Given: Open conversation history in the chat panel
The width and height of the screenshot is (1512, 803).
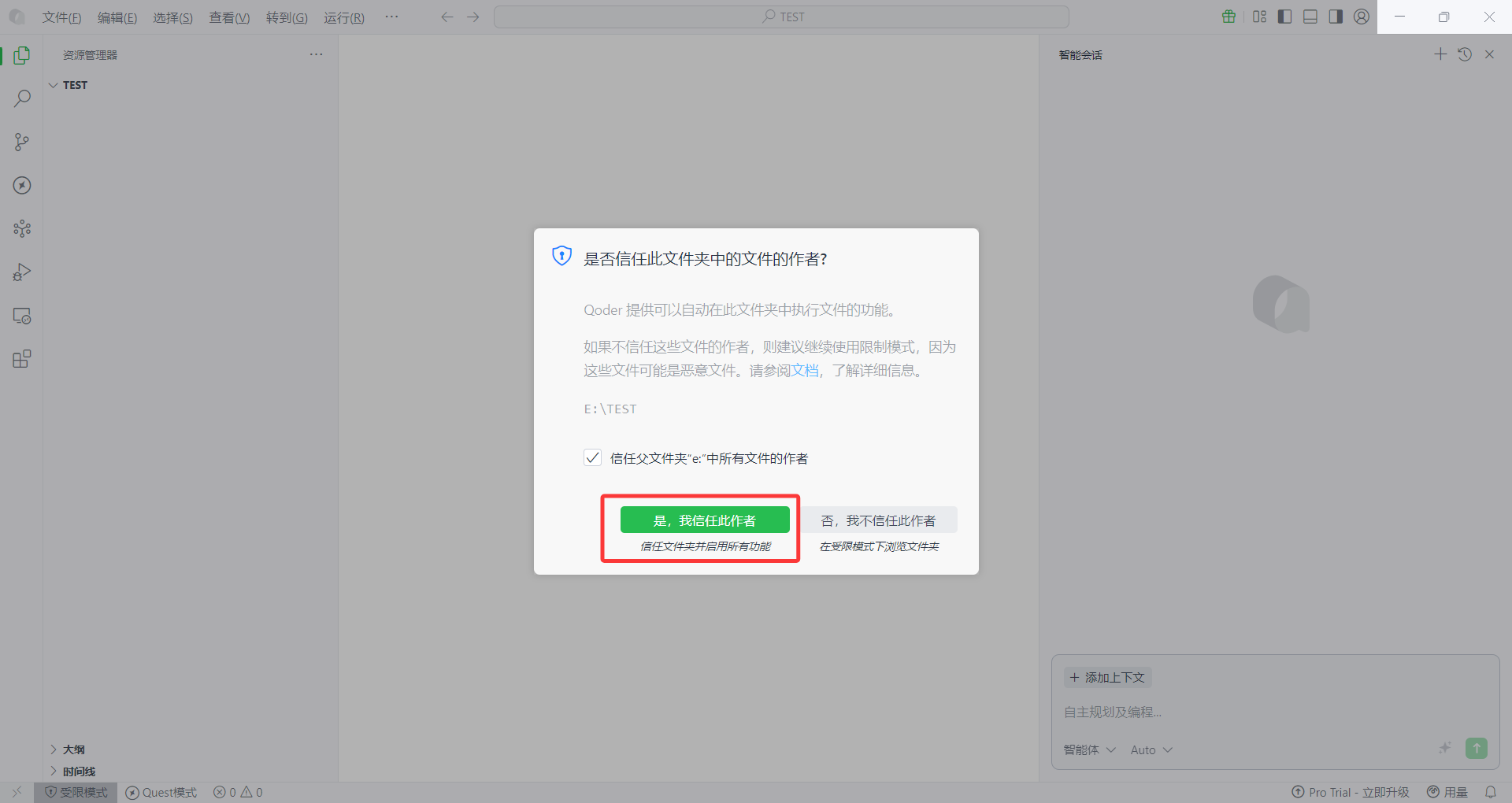Looking at the screenshot, I should pos(1465,54).
